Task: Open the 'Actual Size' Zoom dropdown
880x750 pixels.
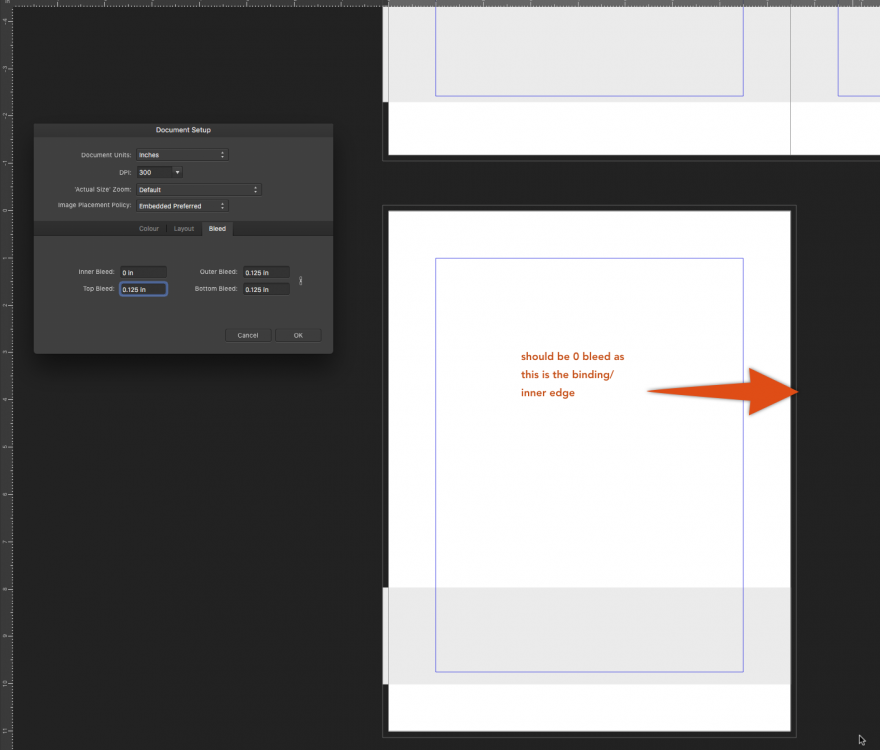Action: point(198,189)
